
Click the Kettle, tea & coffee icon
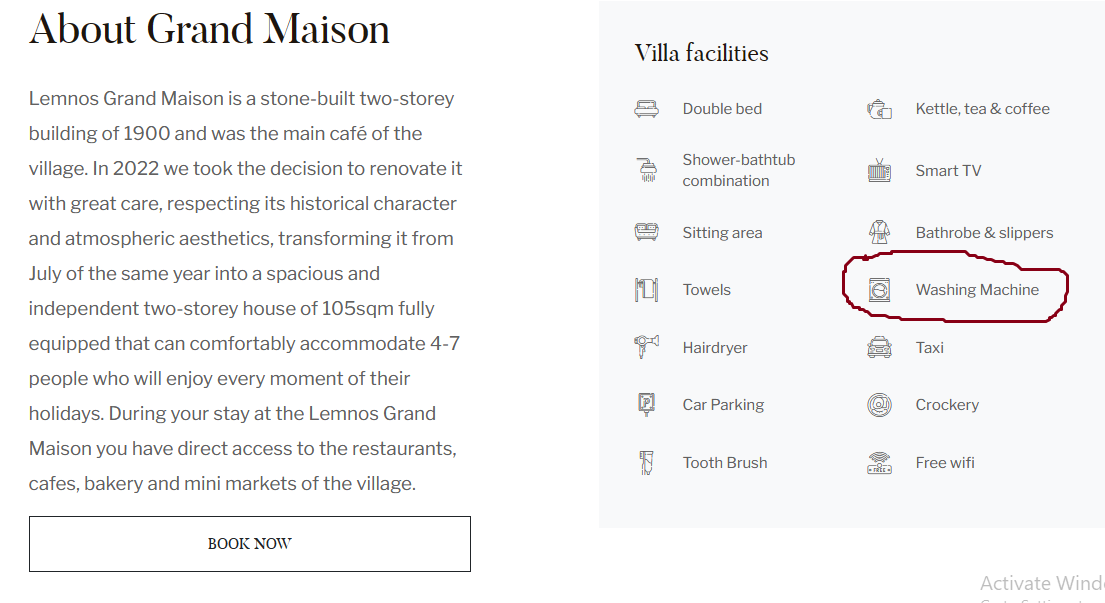tap(879, 109)
